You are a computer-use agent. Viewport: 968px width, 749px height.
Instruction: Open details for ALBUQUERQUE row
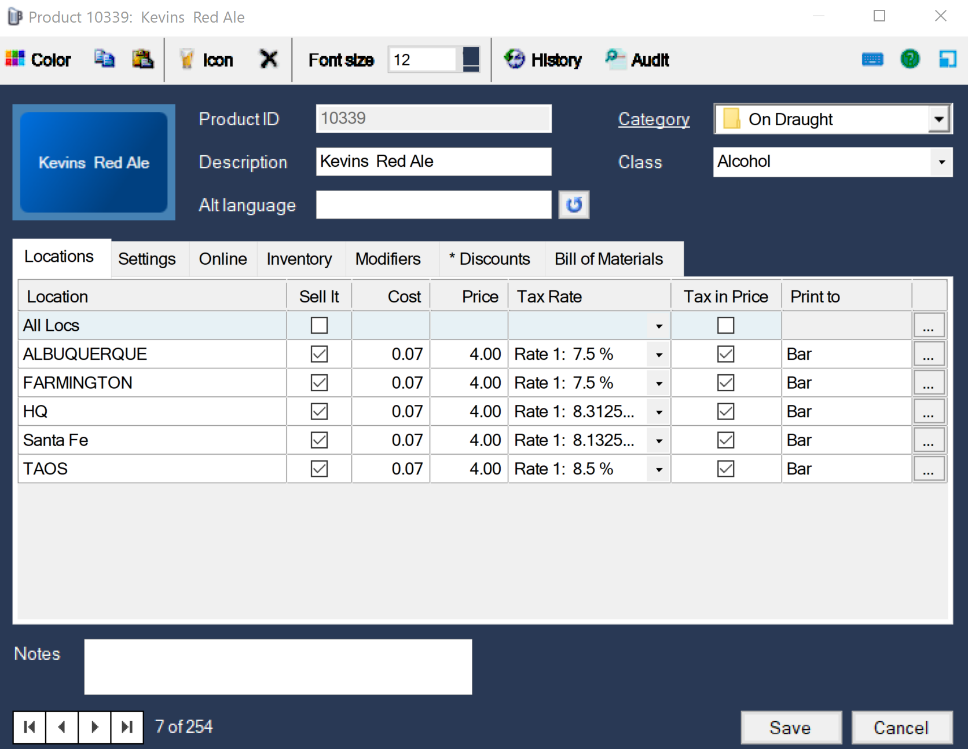point(928,354)
